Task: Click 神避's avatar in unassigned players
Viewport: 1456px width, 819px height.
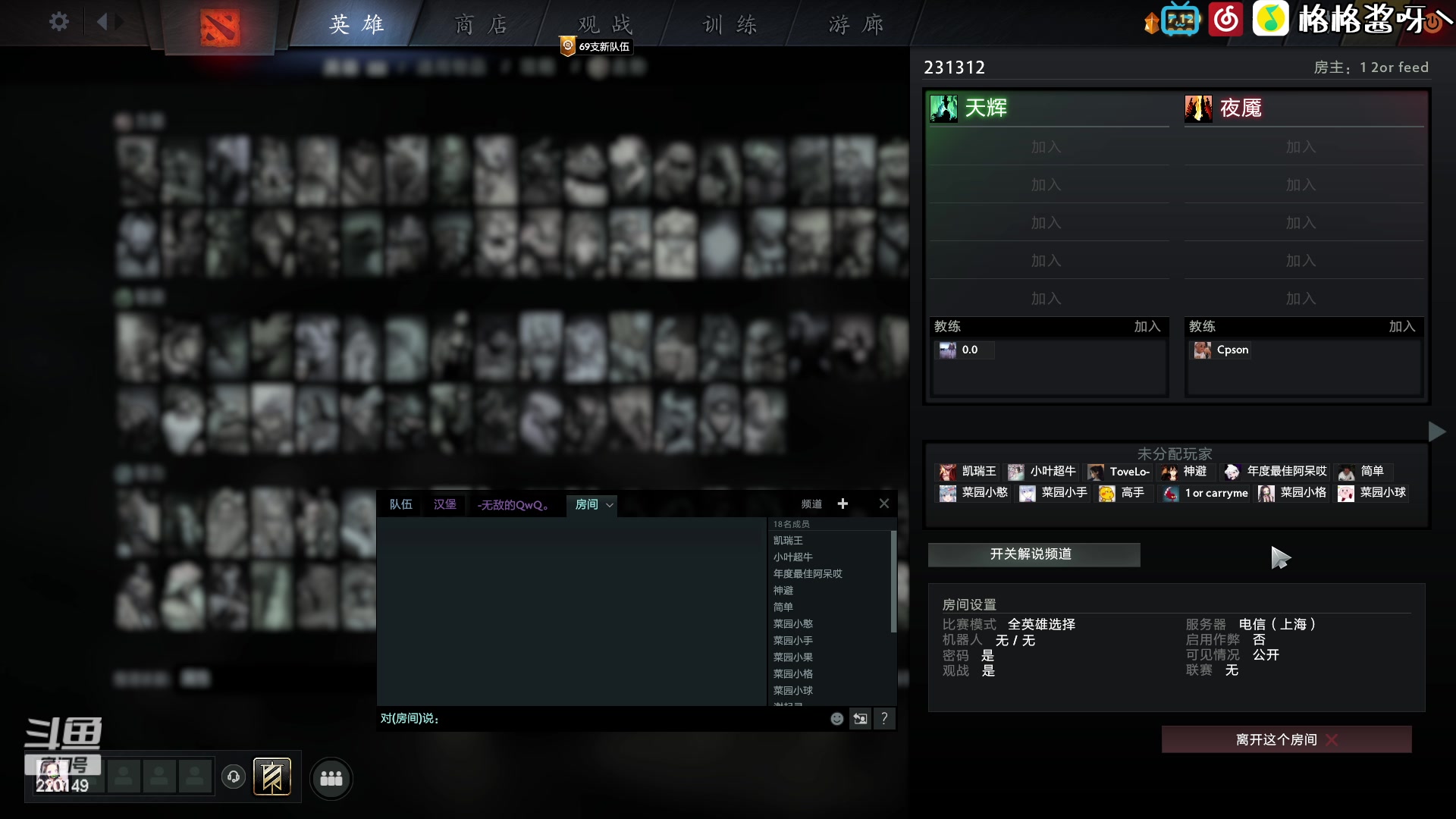Action: tap(1169, 472)
